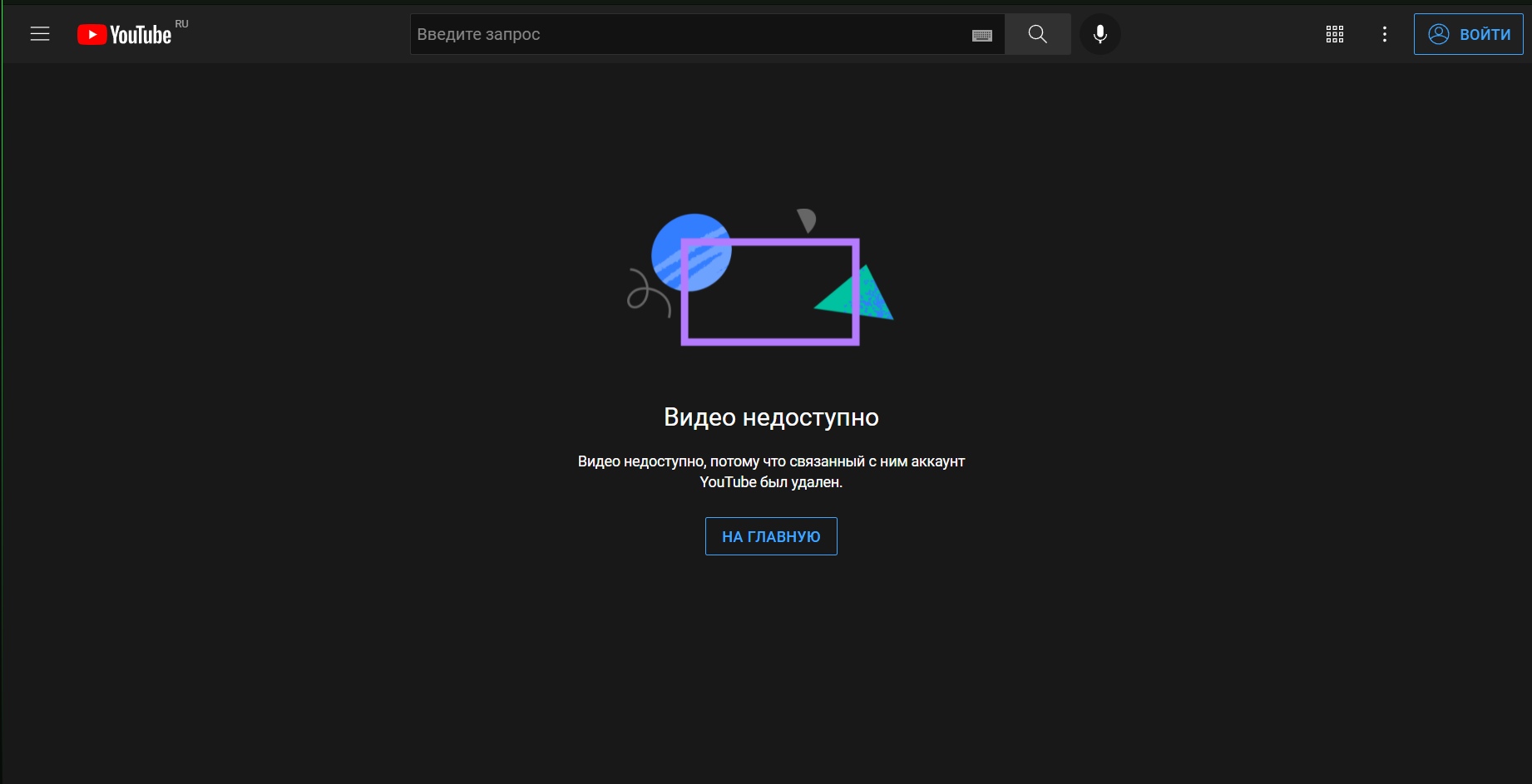
Task: Click the profile avatar icon beside ВОЙТИ
Action: pyautogui.click(x=1438, y=34)
